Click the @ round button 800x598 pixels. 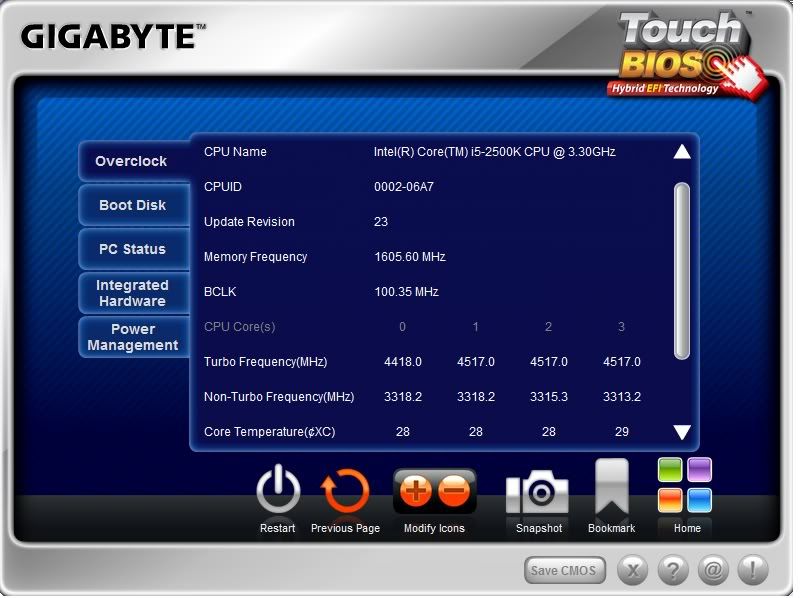[713, 570]
